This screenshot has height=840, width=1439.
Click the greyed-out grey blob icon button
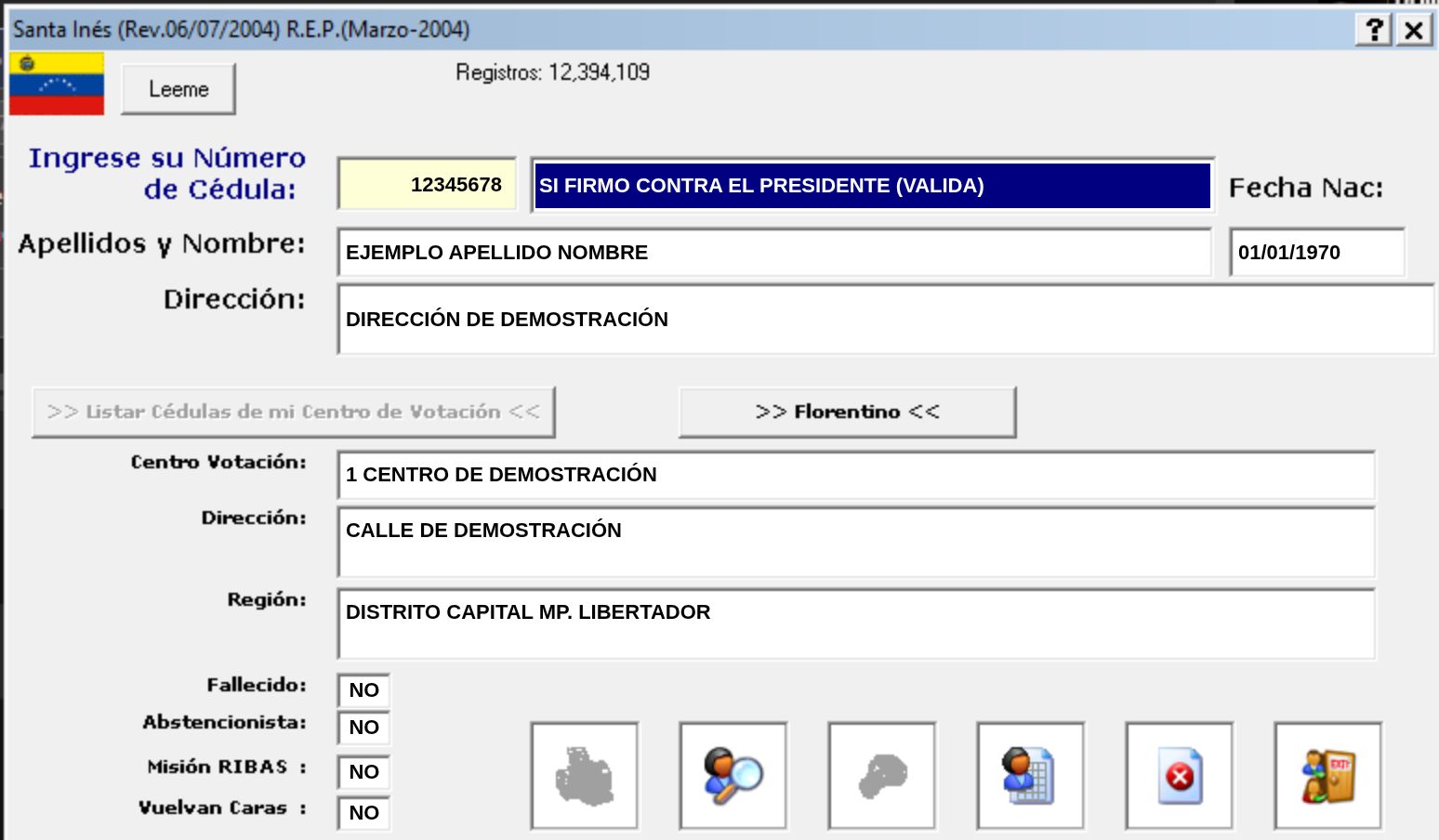pos(882,776)
